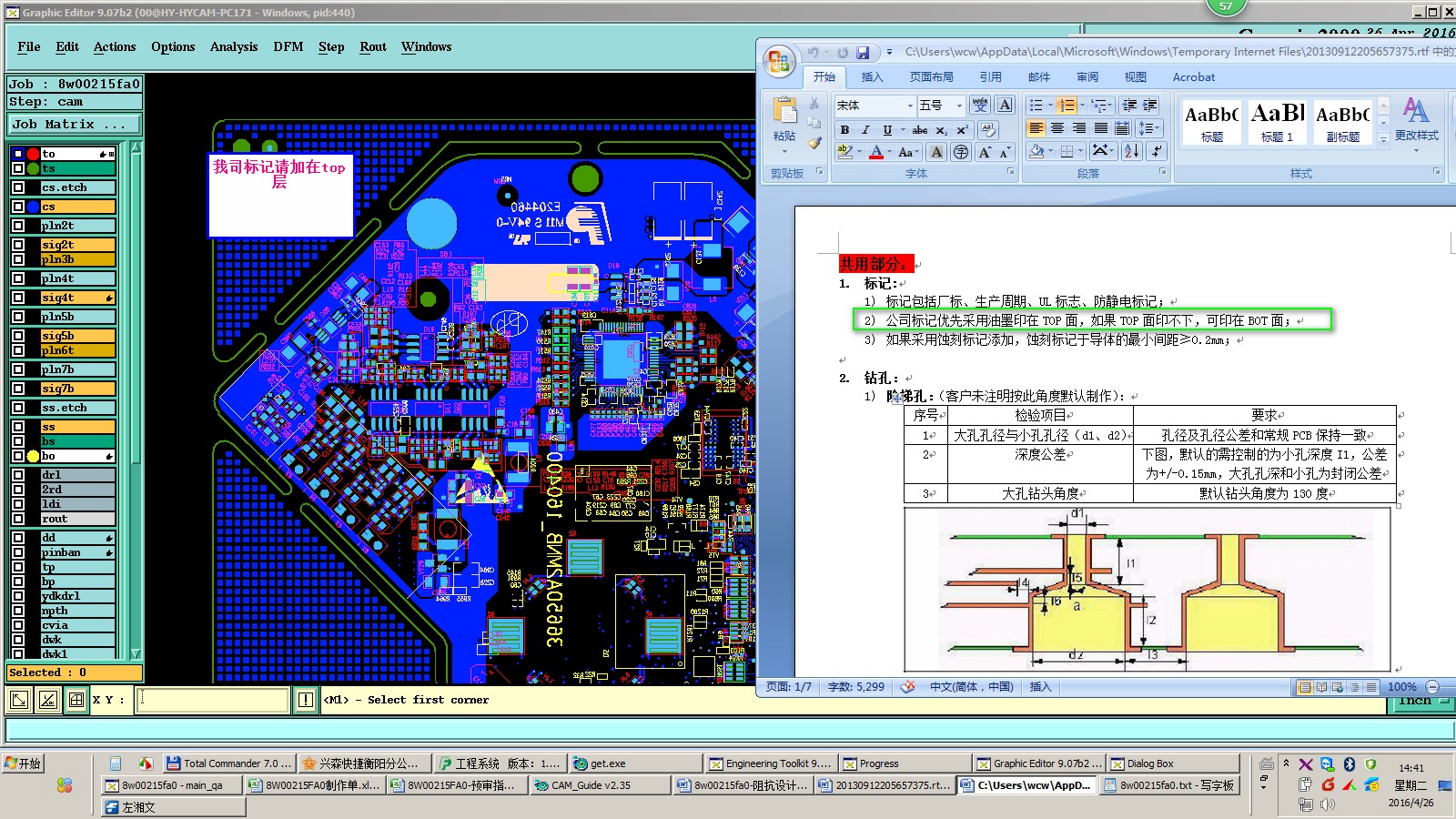Select the red-dot 'to' layer color swatch
The width and height of the screenshot is (1456, 819).
pos(33,154)
